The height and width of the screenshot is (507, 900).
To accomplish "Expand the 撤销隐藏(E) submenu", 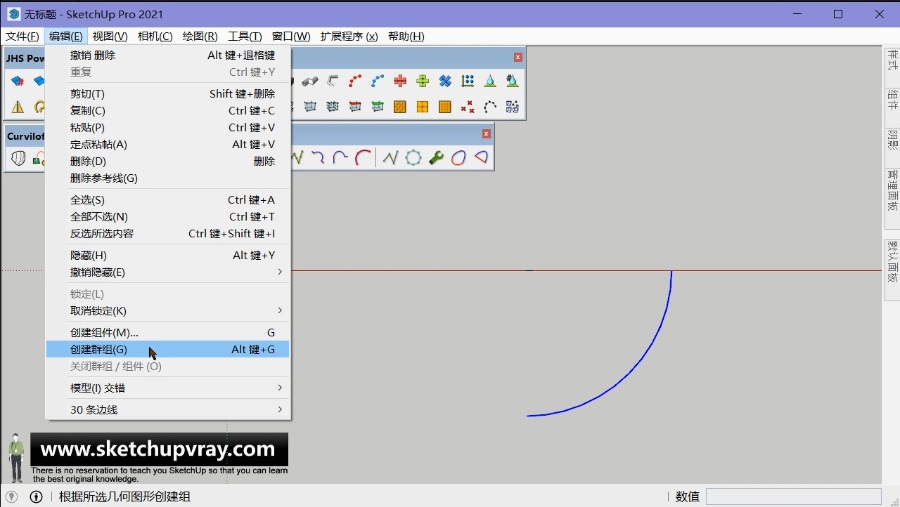I will click(168, 272).
